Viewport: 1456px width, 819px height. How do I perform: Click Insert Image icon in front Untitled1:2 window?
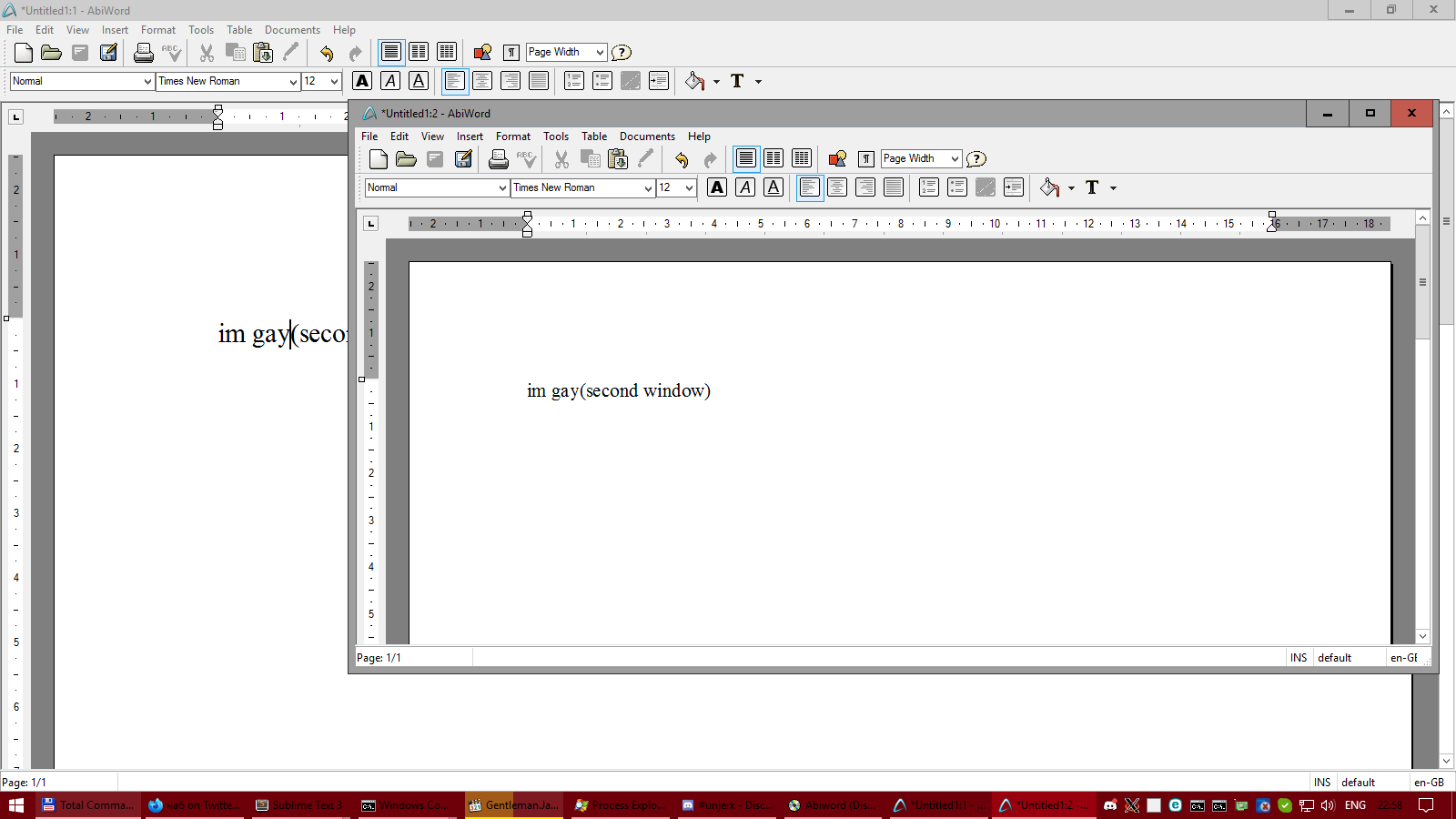[837, 159]
